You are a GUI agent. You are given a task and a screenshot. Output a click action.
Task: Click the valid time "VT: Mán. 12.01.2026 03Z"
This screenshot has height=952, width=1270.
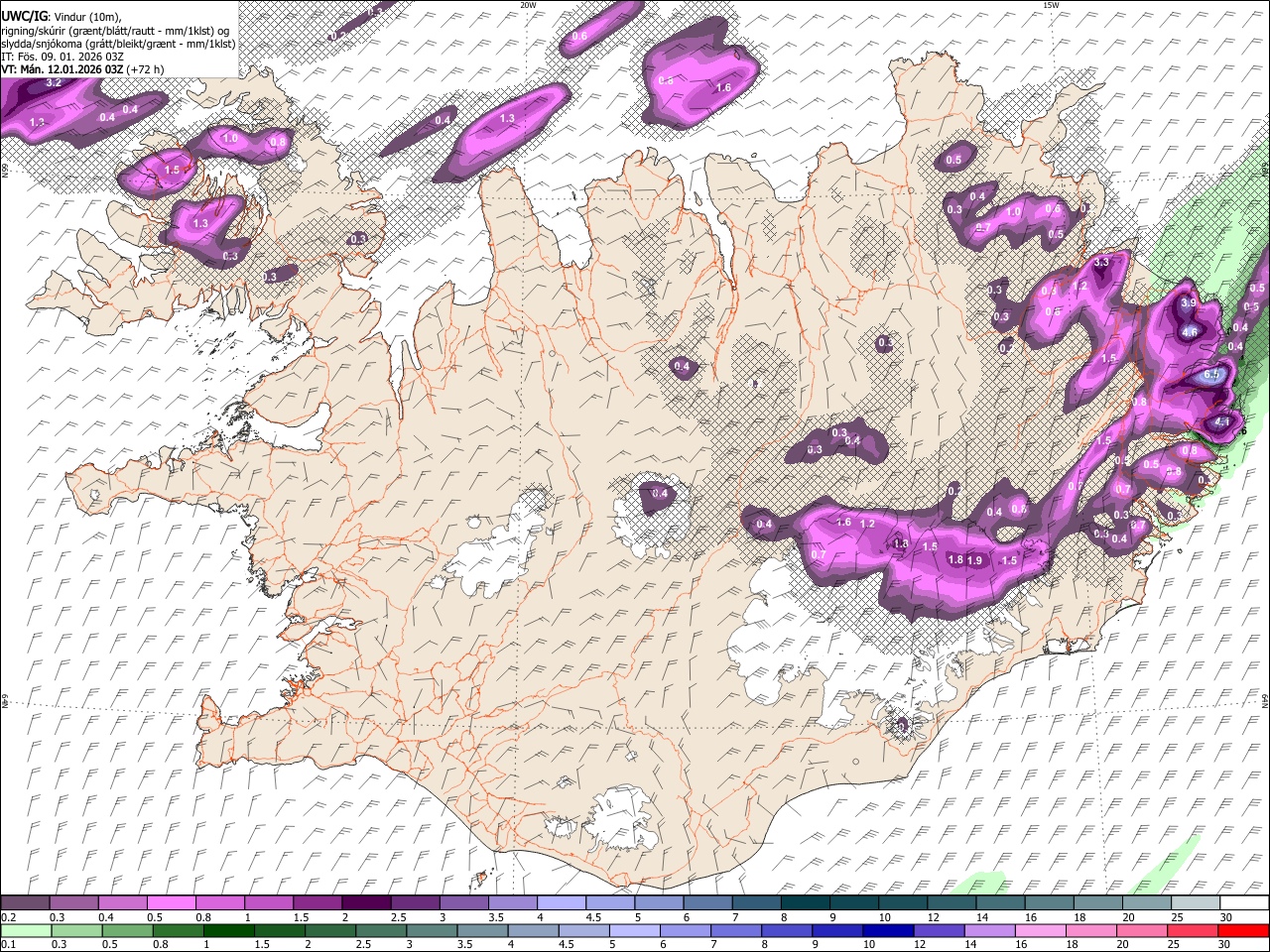63,69
